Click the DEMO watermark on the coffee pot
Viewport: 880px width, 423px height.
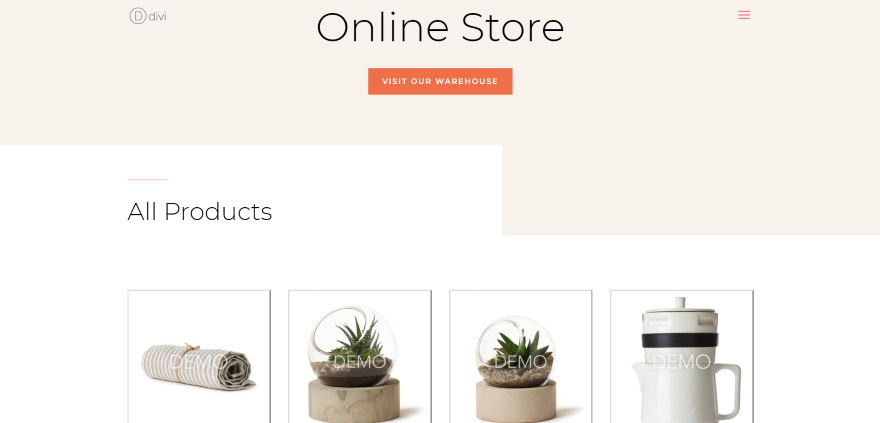pyautogui.click(x=681, y=362)
